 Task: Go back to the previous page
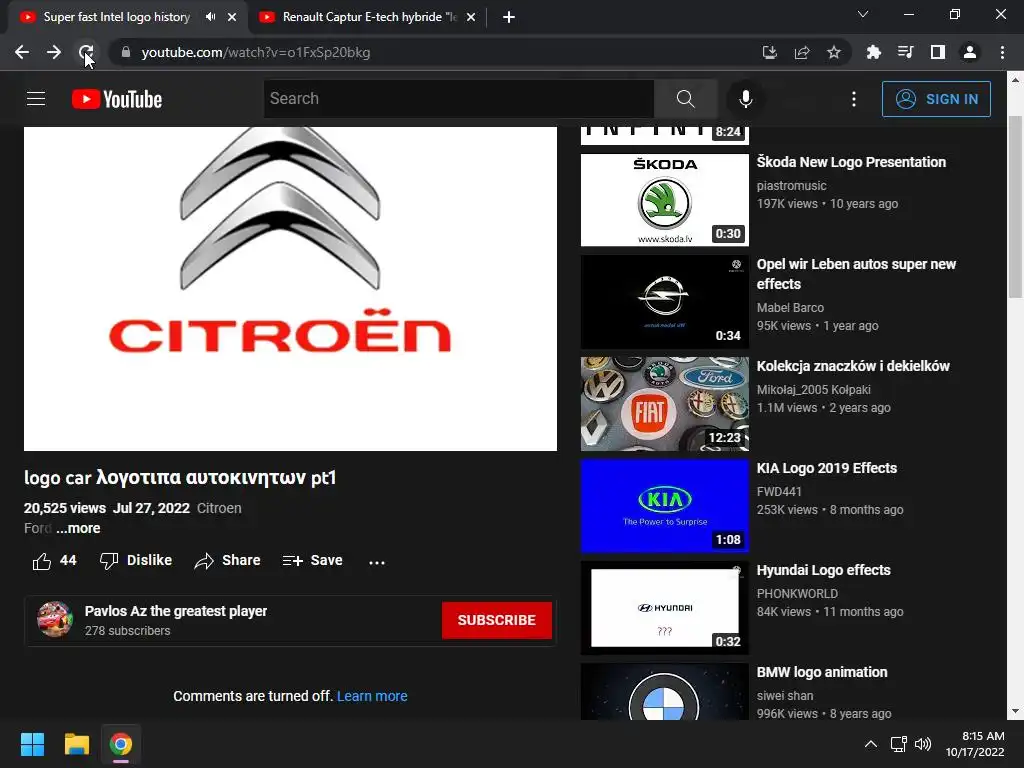point(22,52)
